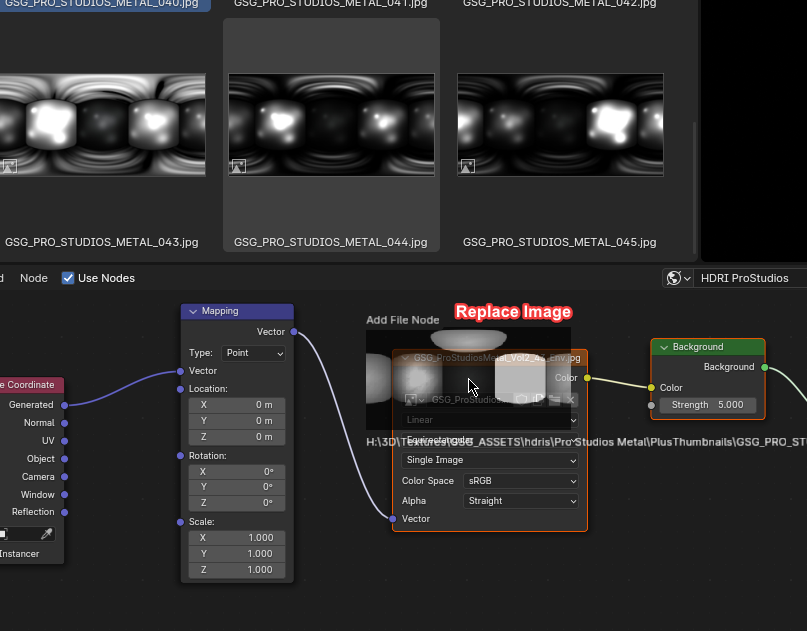Open the Single Image source dropdown
The width and height of the screenshot is (807, 631).
(x=489, y=460)
